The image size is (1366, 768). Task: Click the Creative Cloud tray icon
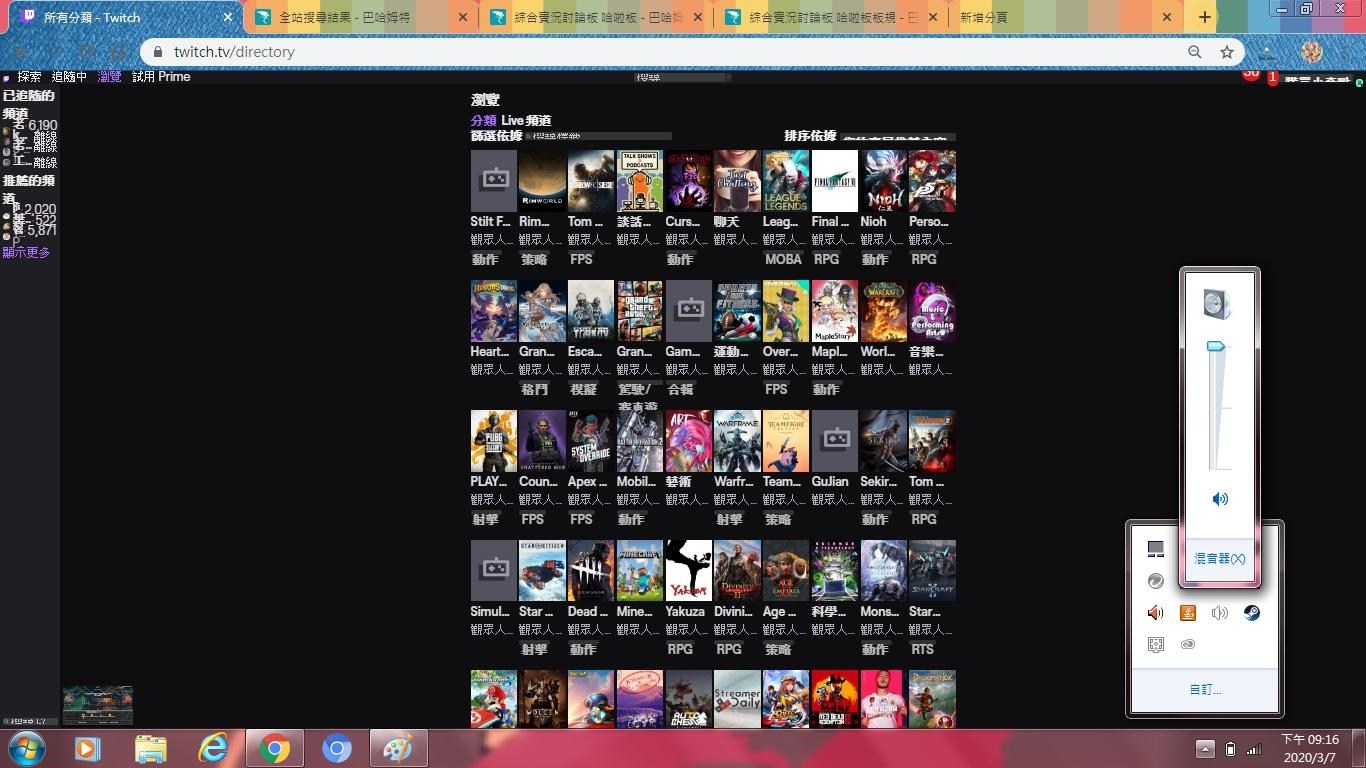click(1188, 645)
